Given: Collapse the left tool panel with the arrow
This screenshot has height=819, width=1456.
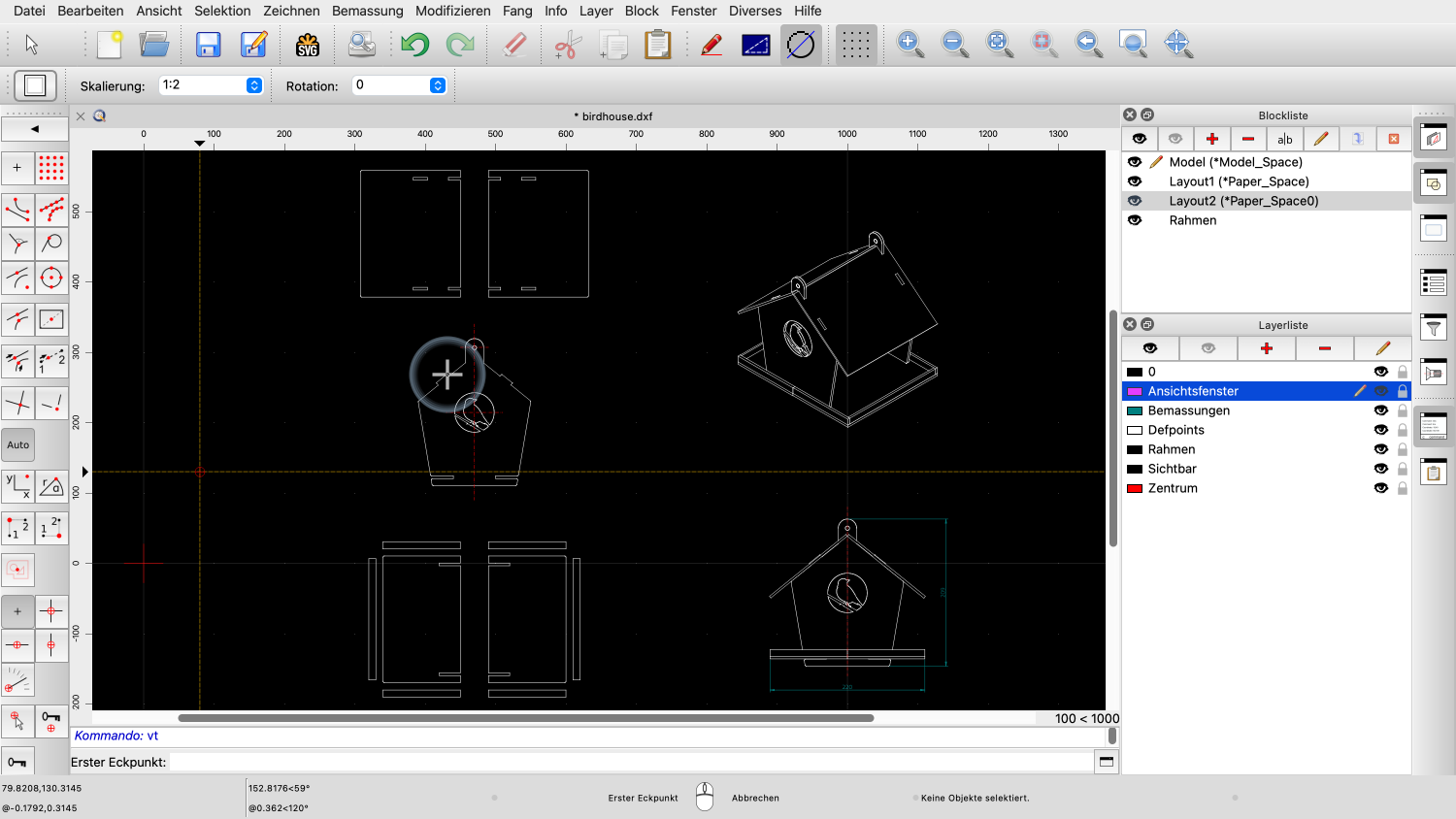Looking at the screenshot, I should click(x=35, y=128).
